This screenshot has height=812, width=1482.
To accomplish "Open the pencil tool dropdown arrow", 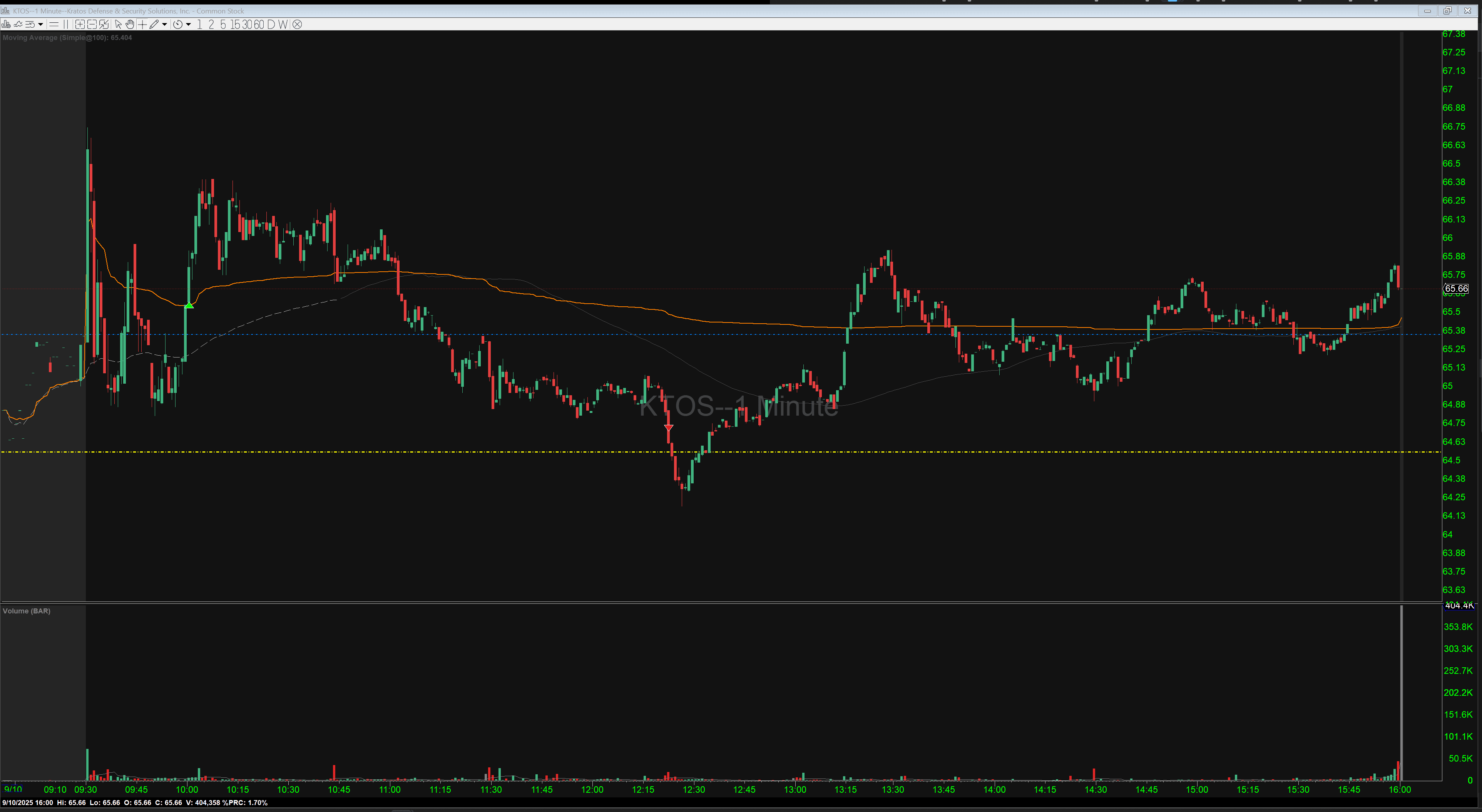I will (164, 24).
